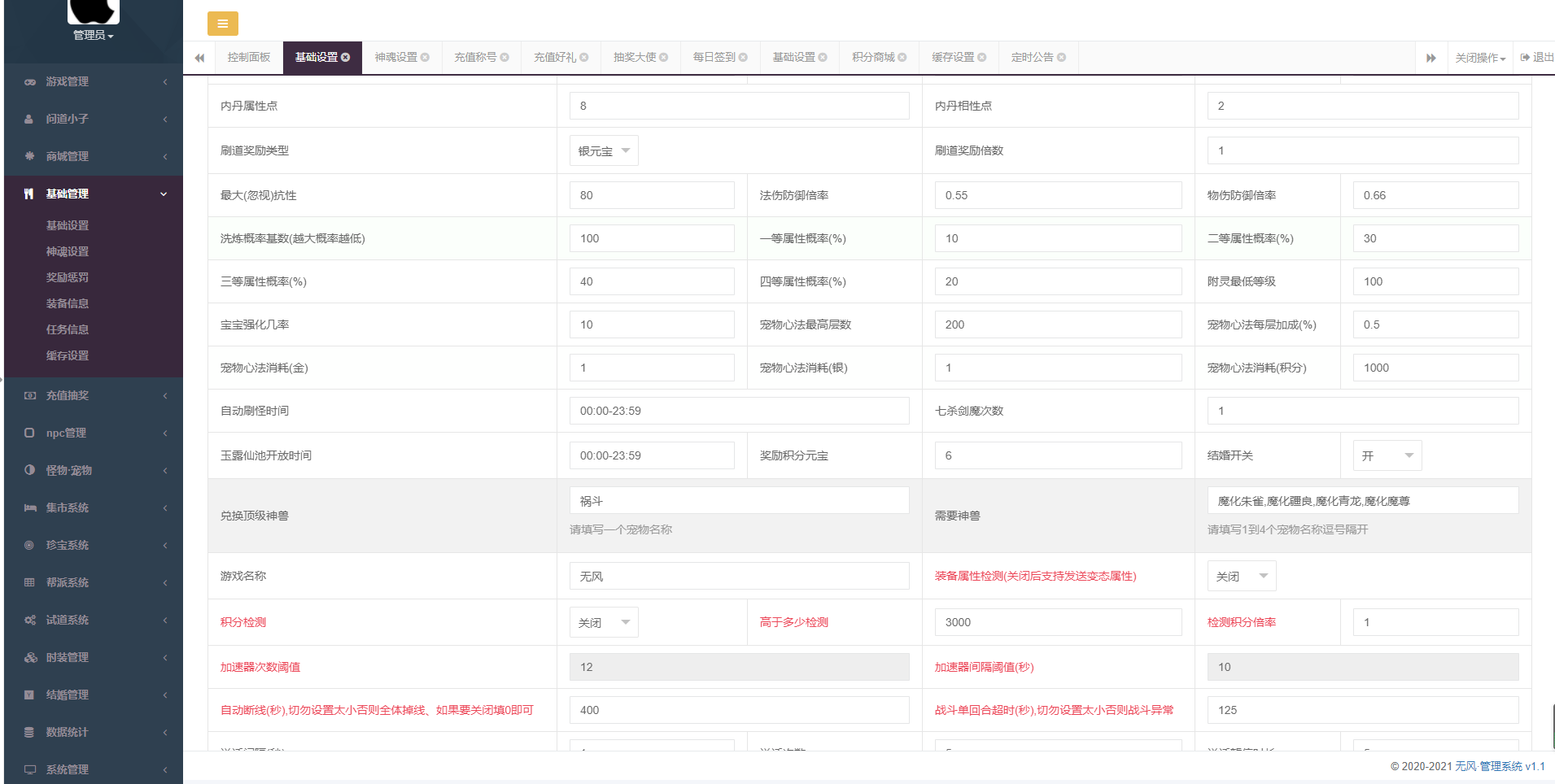Click the 兑换顶级神兽 input showing 祸斗
Screen dimensions: 1555x784
coord(740,500)
